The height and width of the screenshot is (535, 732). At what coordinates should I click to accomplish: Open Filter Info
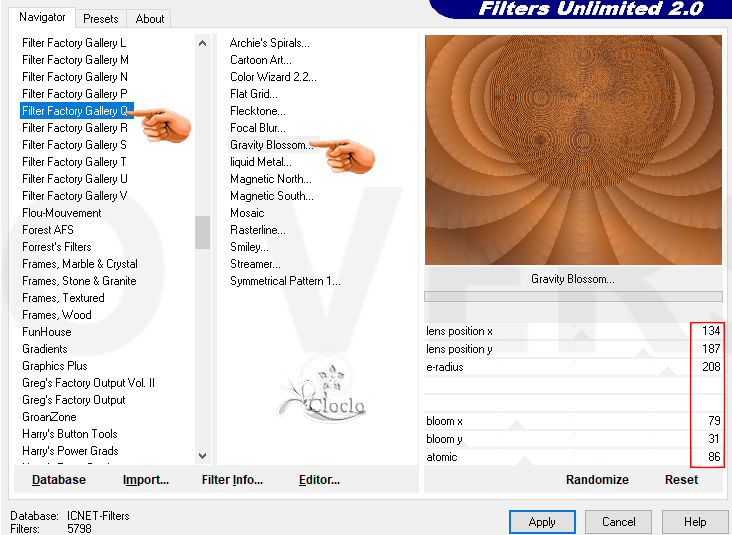232,480
